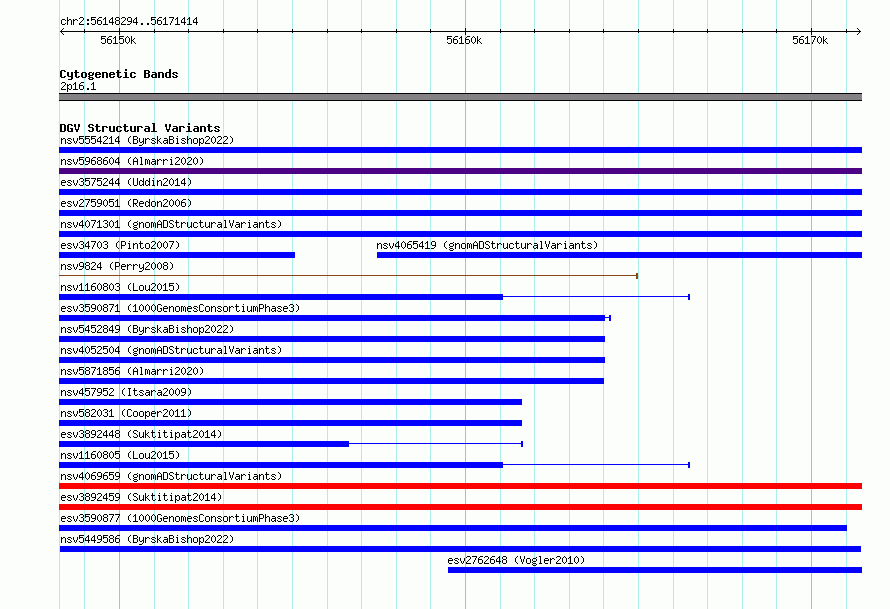The width and height of the screenshot is (890, 609).
Task: Click the 56160k ruler tick label
Action: 464,40
